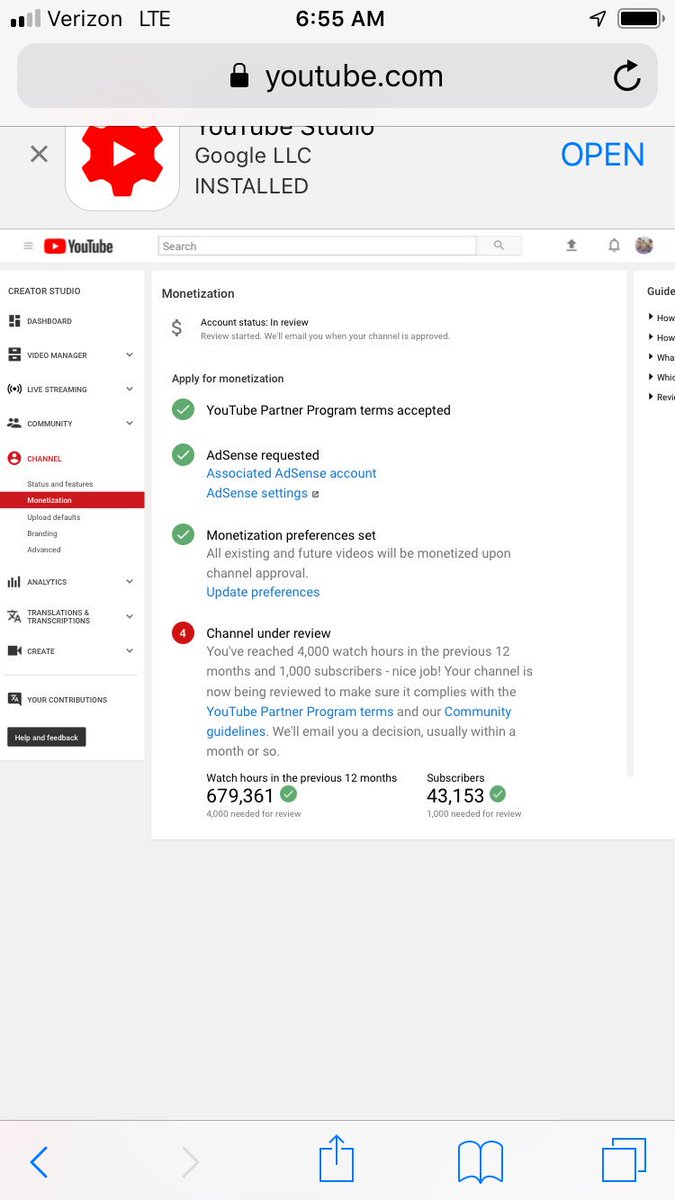Tap the youtube.com address bar

(337, 76)
